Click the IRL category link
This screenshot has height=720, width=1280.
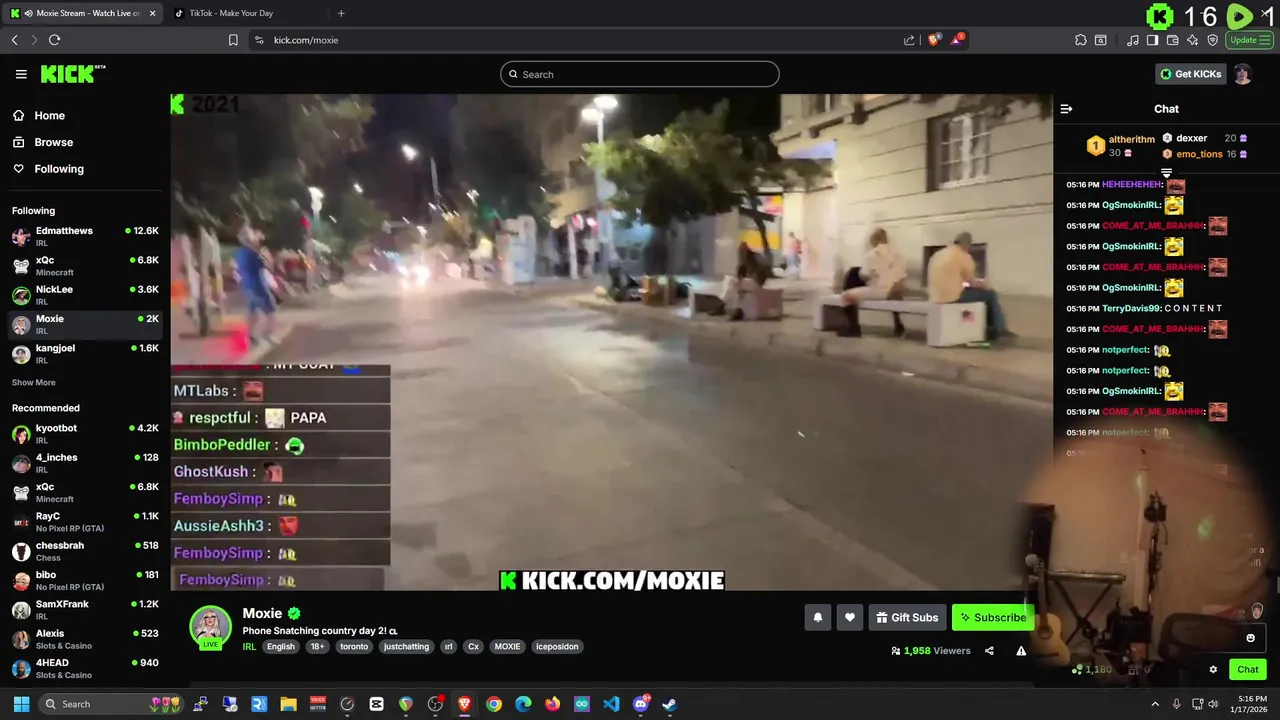[x=249, y=647]
